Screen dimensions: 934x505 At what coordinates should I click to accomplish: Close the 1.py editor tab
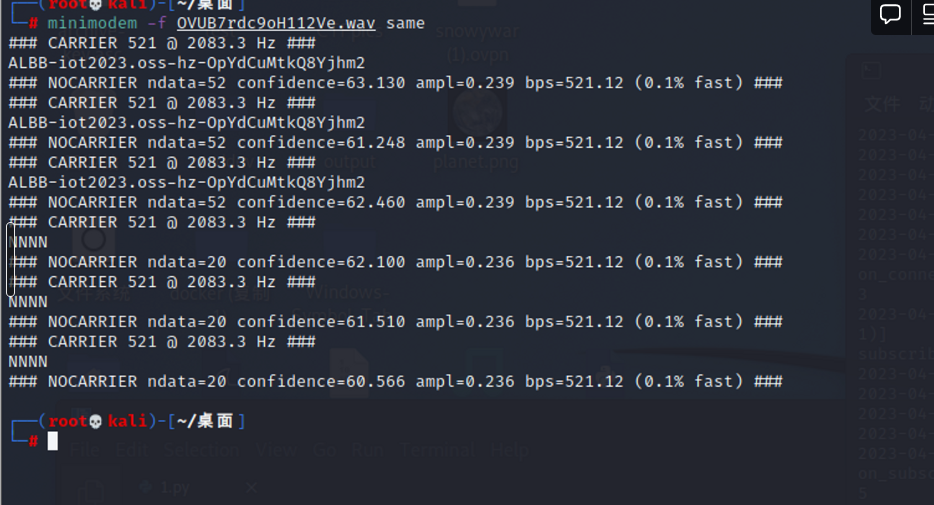tap(251, 488)
